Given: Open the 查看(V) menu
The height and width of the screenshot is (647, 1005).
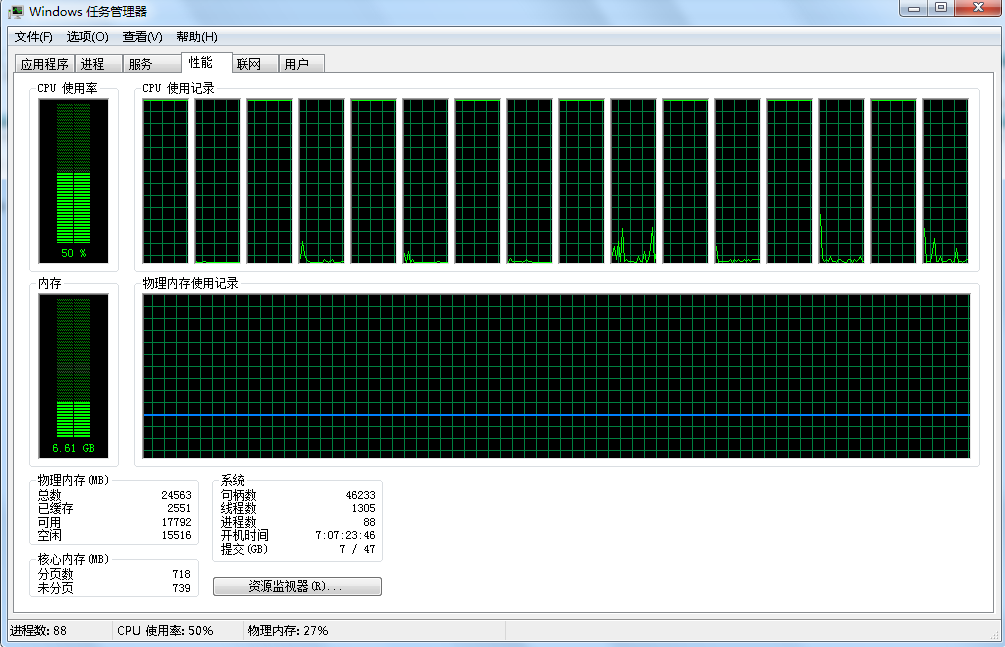Looking at the screenshot, I should pos(142,37).
